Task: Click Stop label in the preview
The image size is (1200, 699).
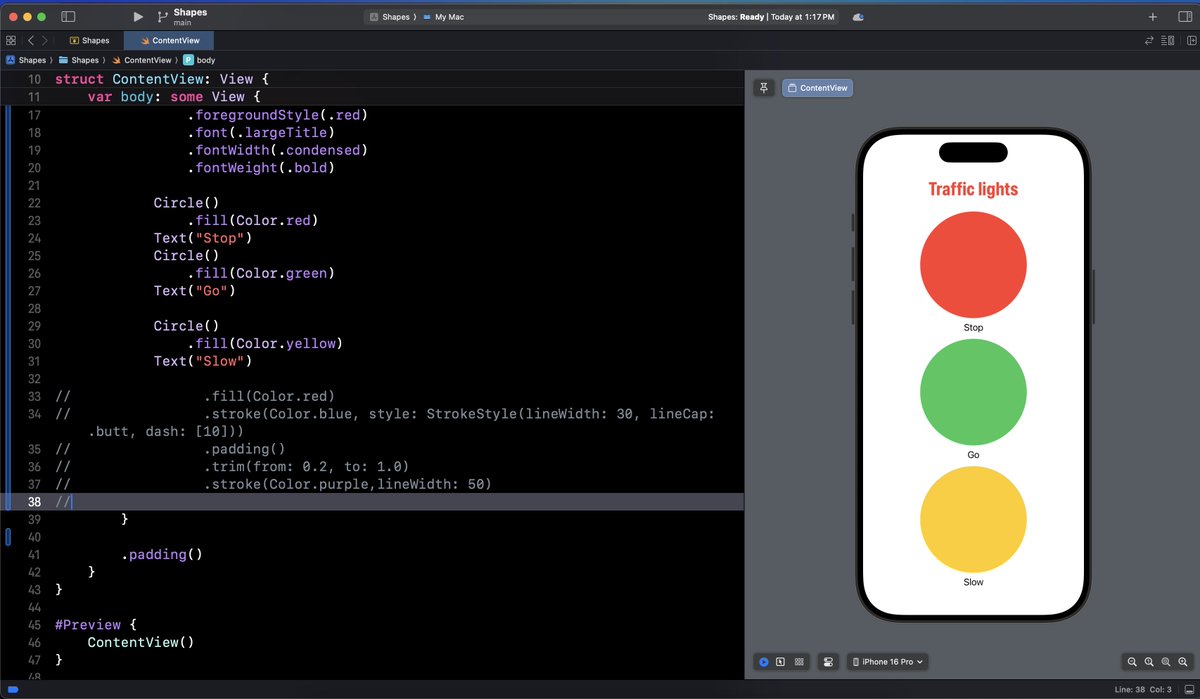Action: pyautogui.click(x=973, y=328)
